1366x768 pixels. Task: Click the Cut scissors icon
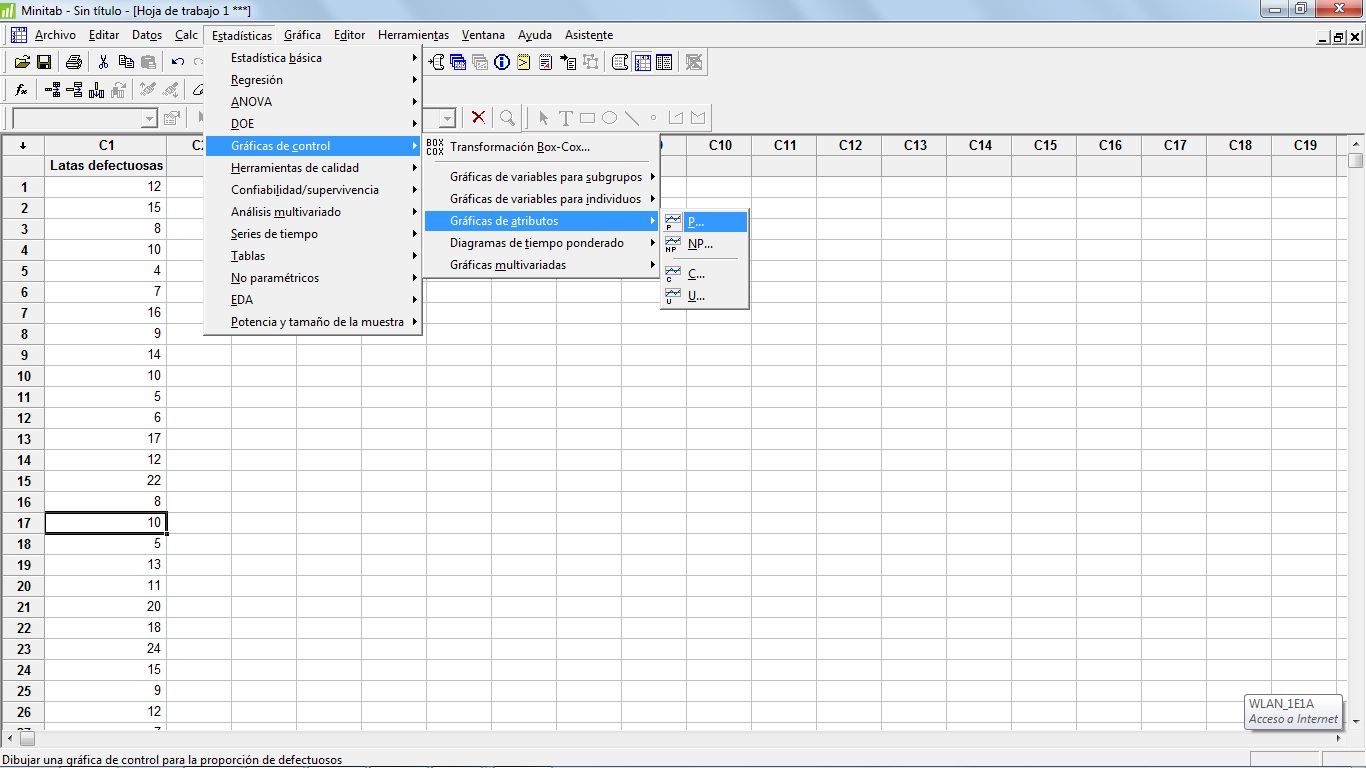(103, 62)
